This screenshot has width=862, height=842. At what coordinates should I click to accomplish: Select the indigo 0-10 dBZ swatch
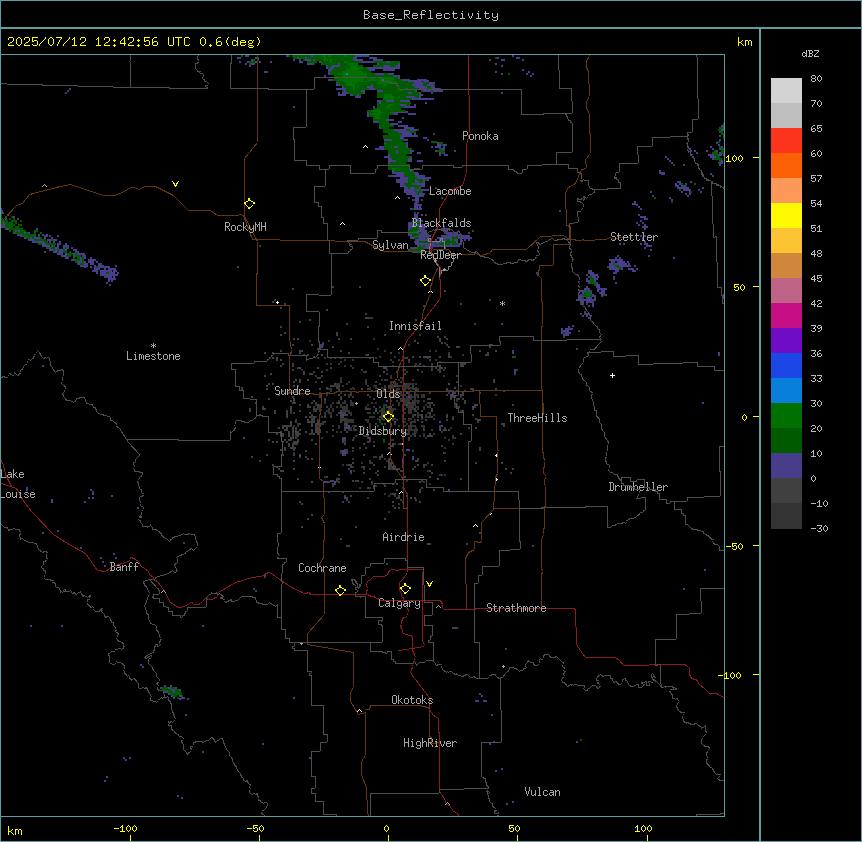(786, 466)
